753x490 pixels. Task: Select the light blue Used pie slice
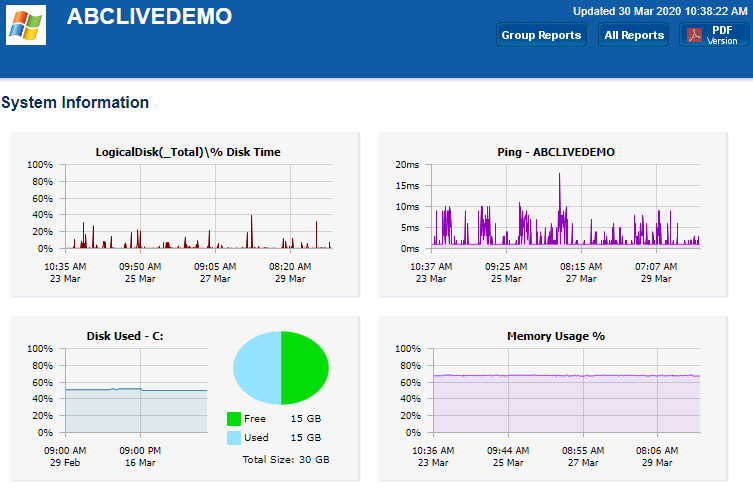[257, 368]
